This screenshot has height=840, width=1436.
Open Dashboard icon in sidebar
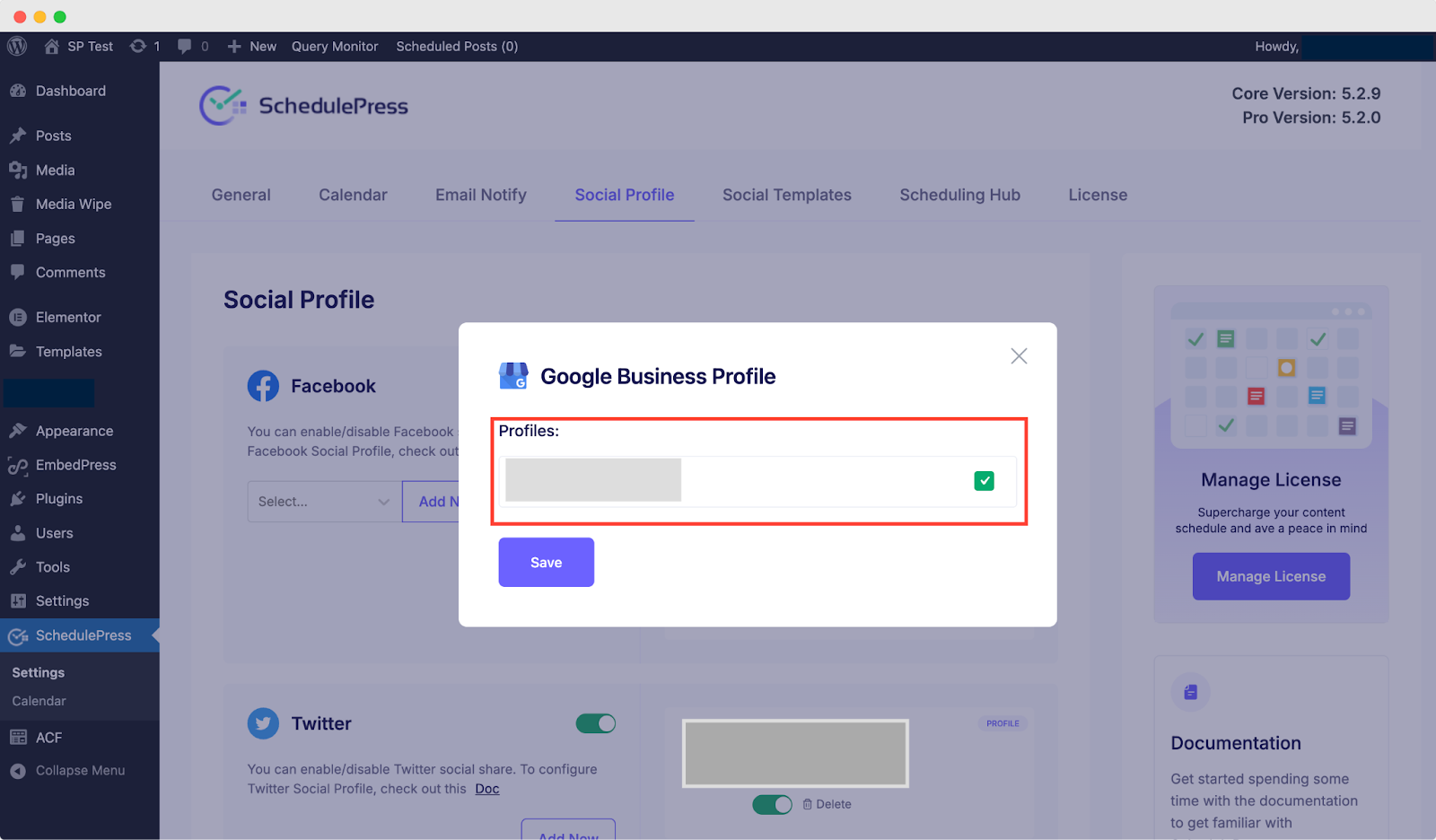pyautogui.click(x=18, y=91)
